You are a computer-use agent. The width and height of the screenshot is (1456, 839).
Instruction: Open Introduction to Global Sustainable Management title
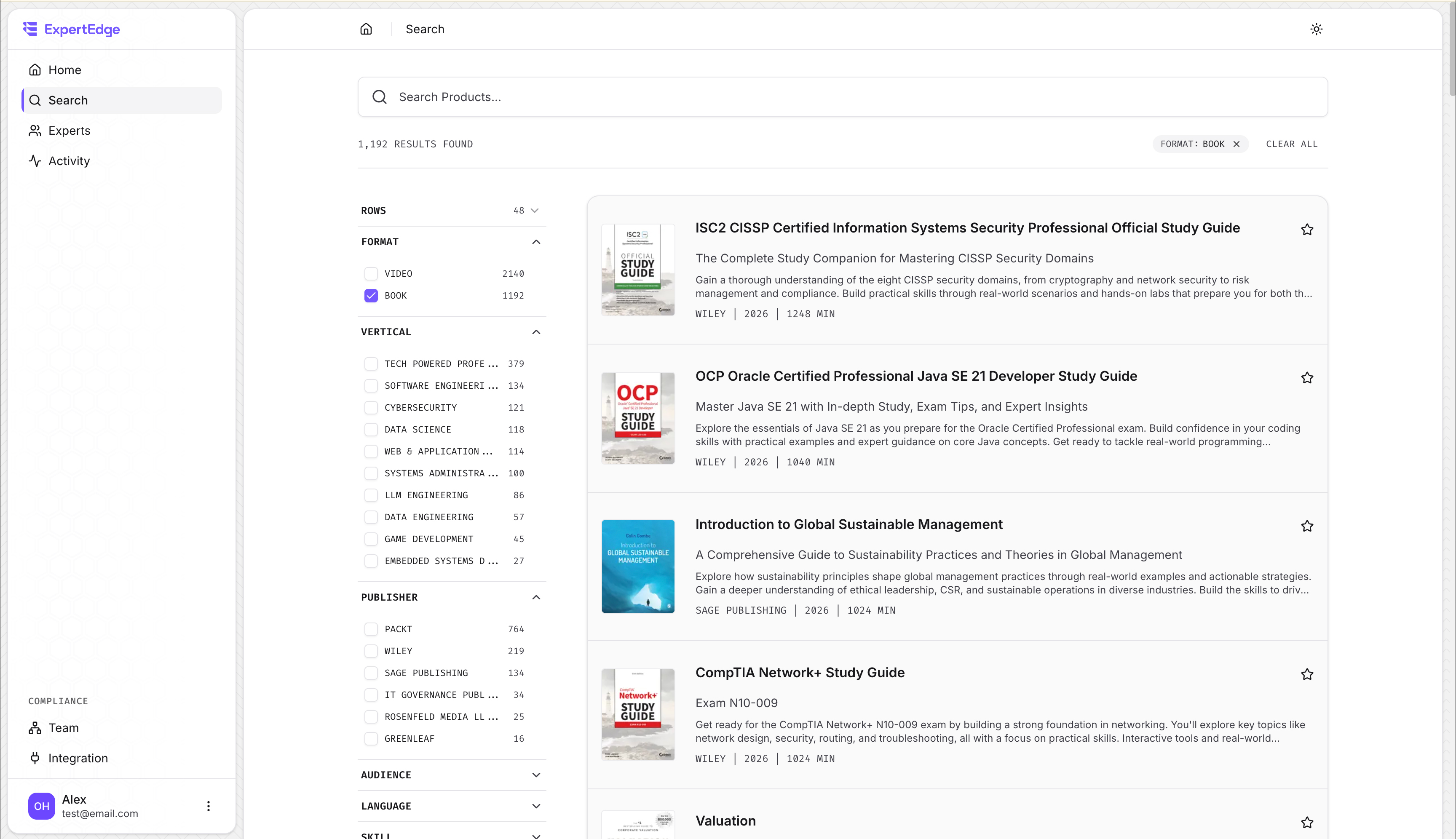coord(848,524)
